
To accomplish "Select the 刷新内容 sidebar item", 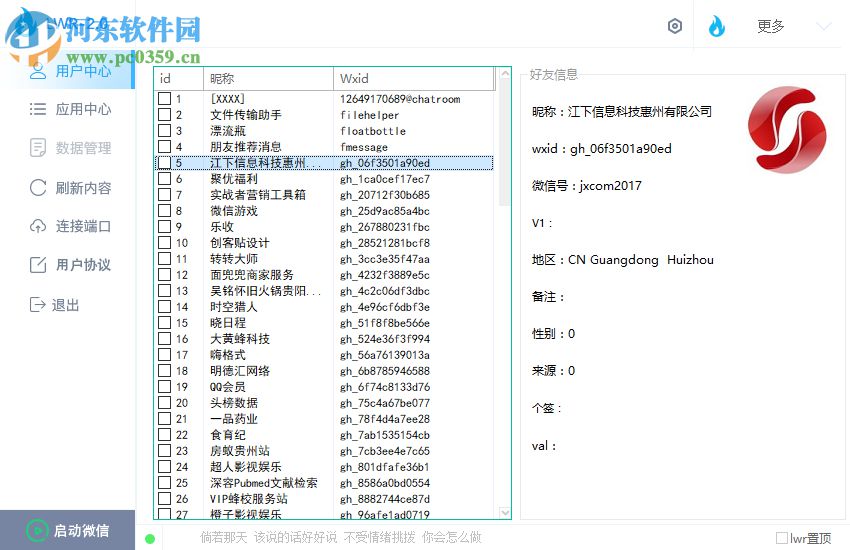I will [68, 188].
